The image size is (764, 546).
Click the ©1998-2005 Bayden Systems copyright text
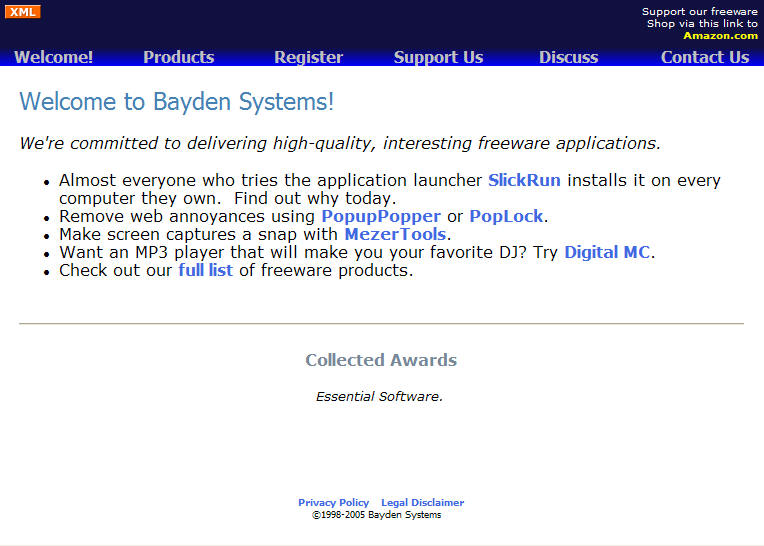tap(377, 515)
